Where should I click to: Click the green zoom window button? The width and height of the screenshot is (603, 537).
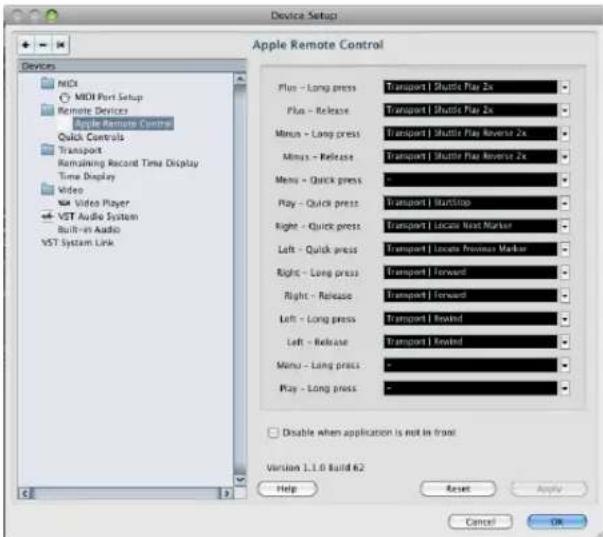click(52, 15)
